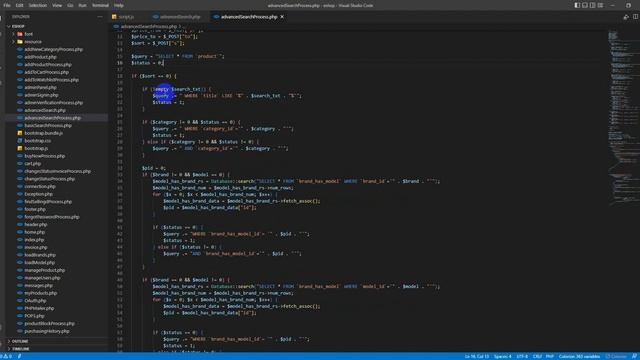Open purchasingHistory.php file

point(47,331)
